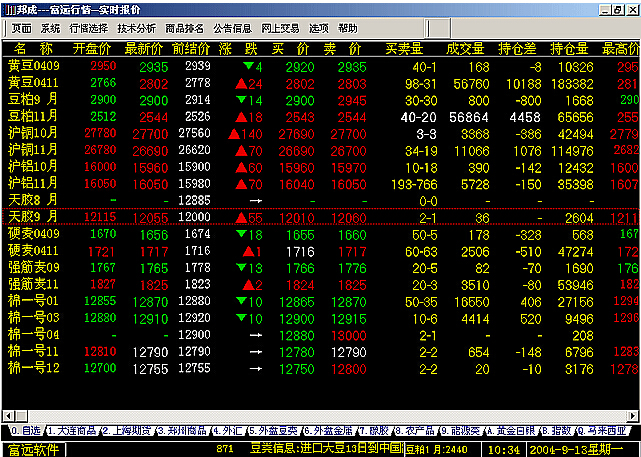Viewport: 641px width, 457px height.
Task: Click the 前结价 column header
Action: coord(191,49)
